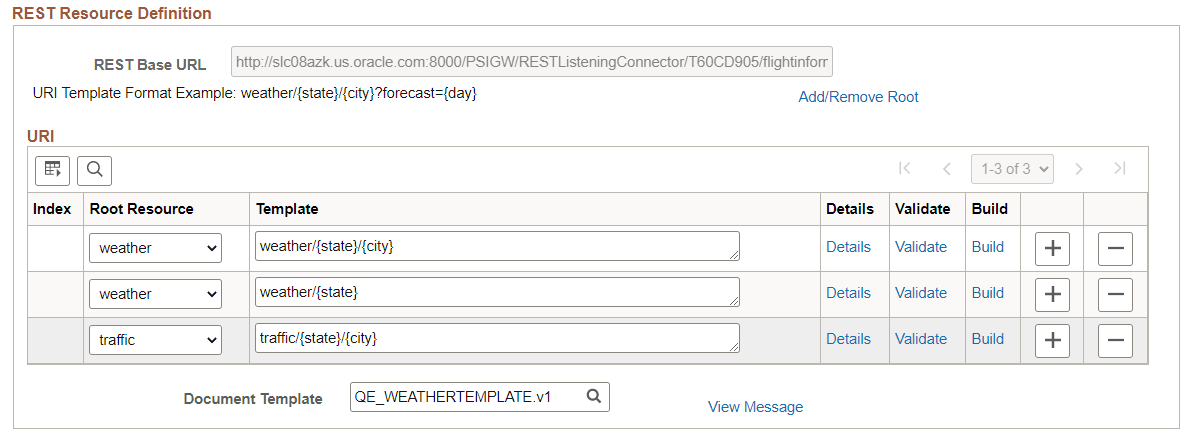Add a row after weather/{state}/{city}
The width and height of the screenshot is (1194, 441).
pos(1052,248)
